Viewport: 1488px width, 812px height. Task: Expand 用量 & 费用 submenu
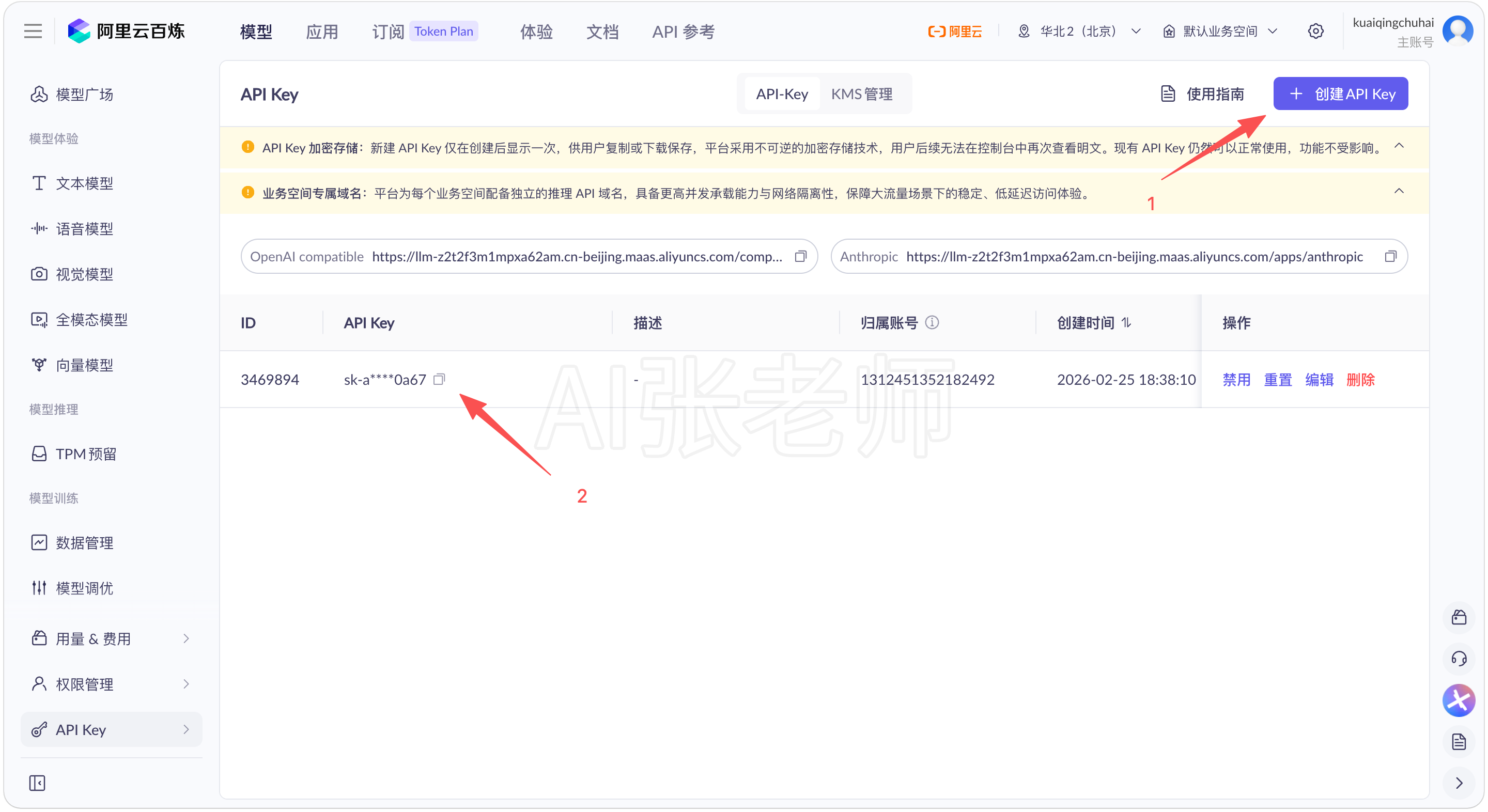(111, 639)
